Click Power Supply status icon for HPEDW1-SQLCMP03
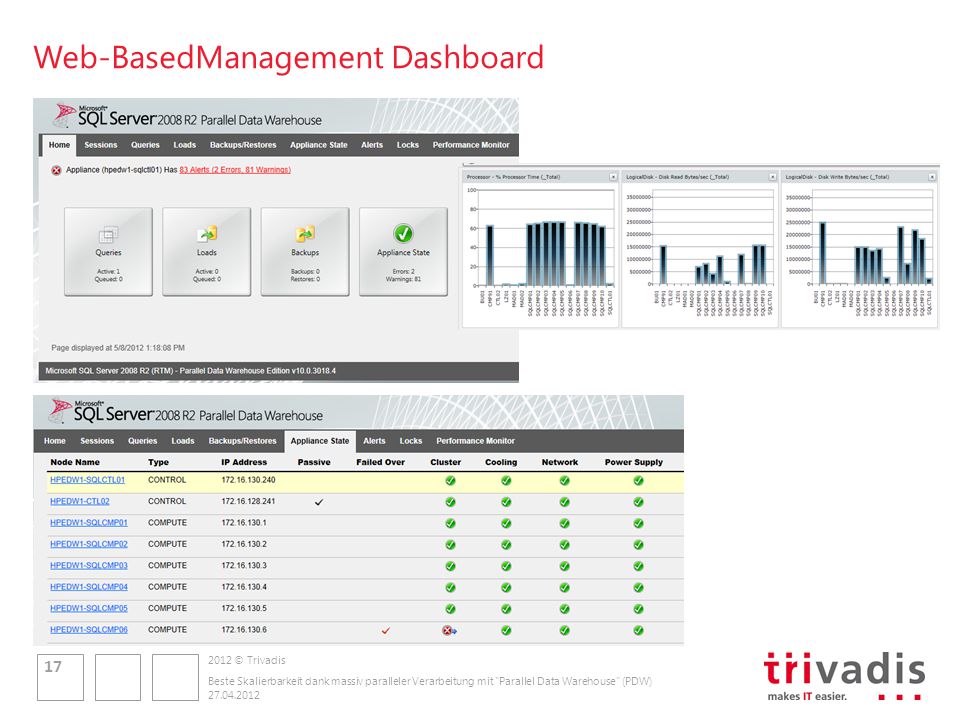Screen dimensions: 960x720 click(x=639, y=566)
